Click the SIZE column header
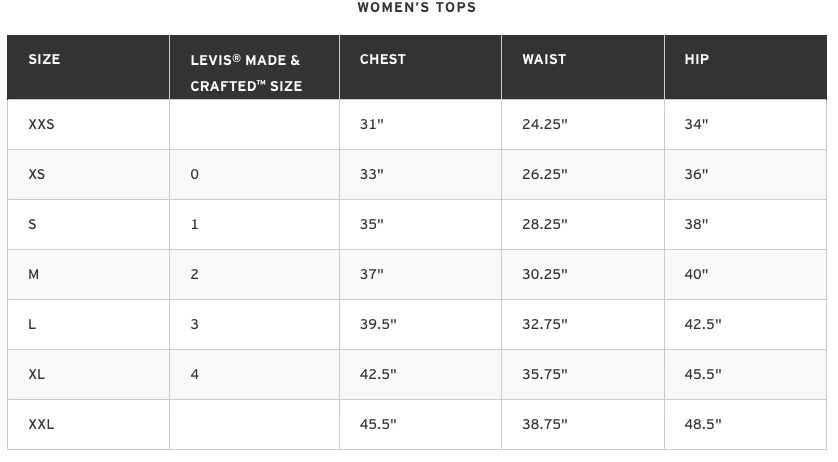The image size is (838, 462). click(44, 60)
